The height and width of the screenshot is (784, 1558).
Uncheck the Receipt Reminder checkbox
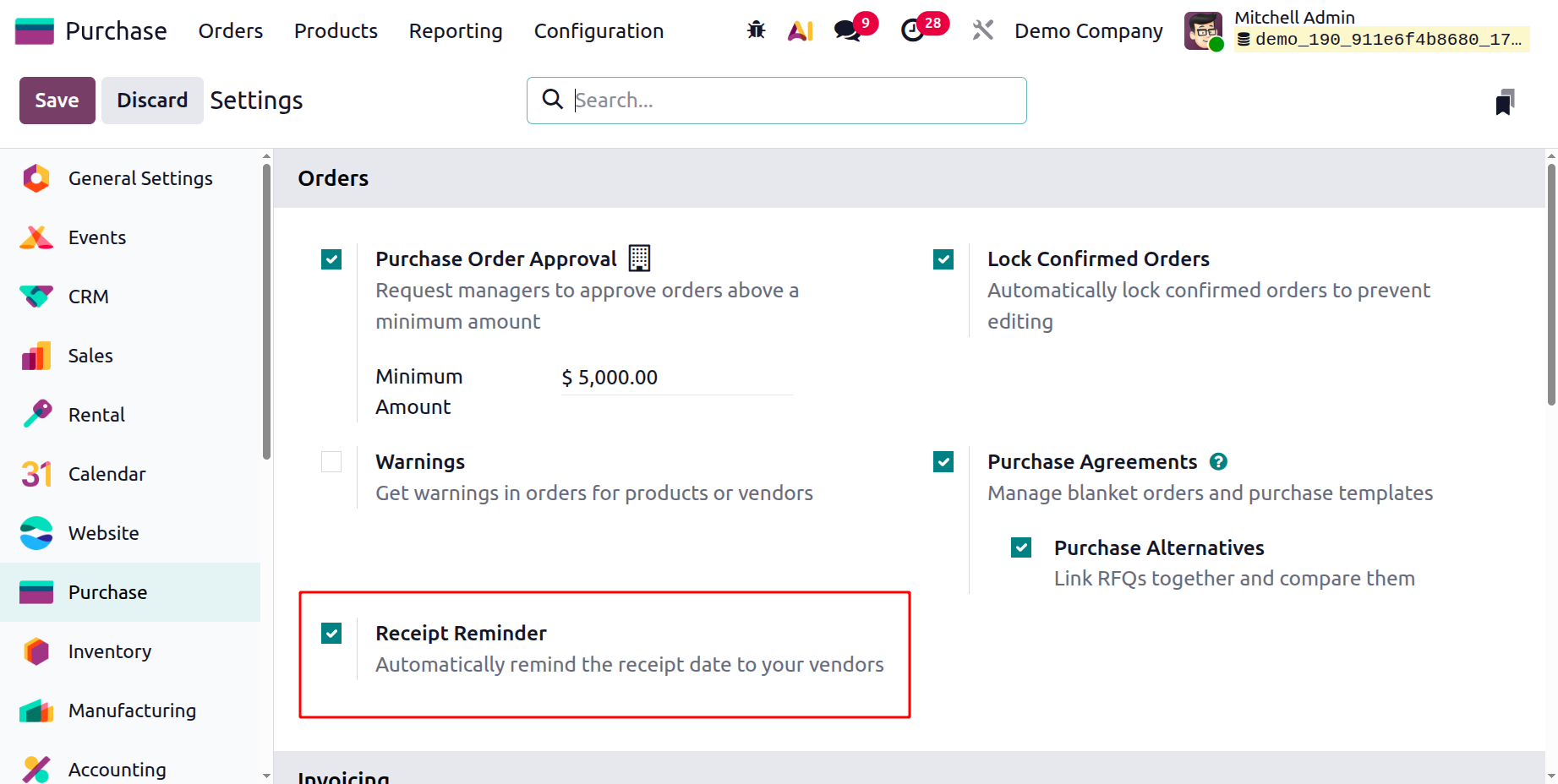[x=331, y=634]
